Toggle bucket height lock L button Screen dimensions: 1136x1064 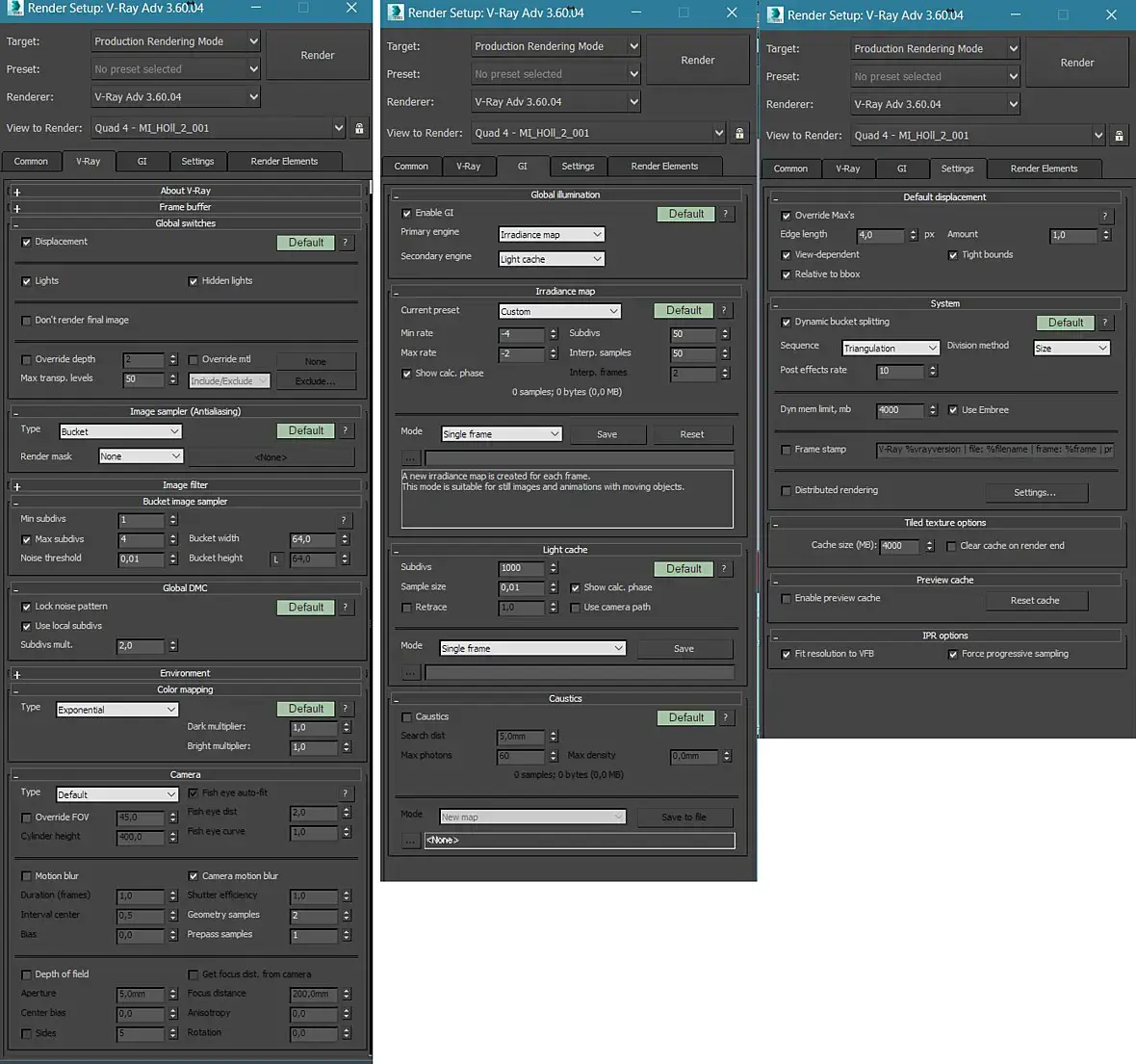tap(276, 559)
